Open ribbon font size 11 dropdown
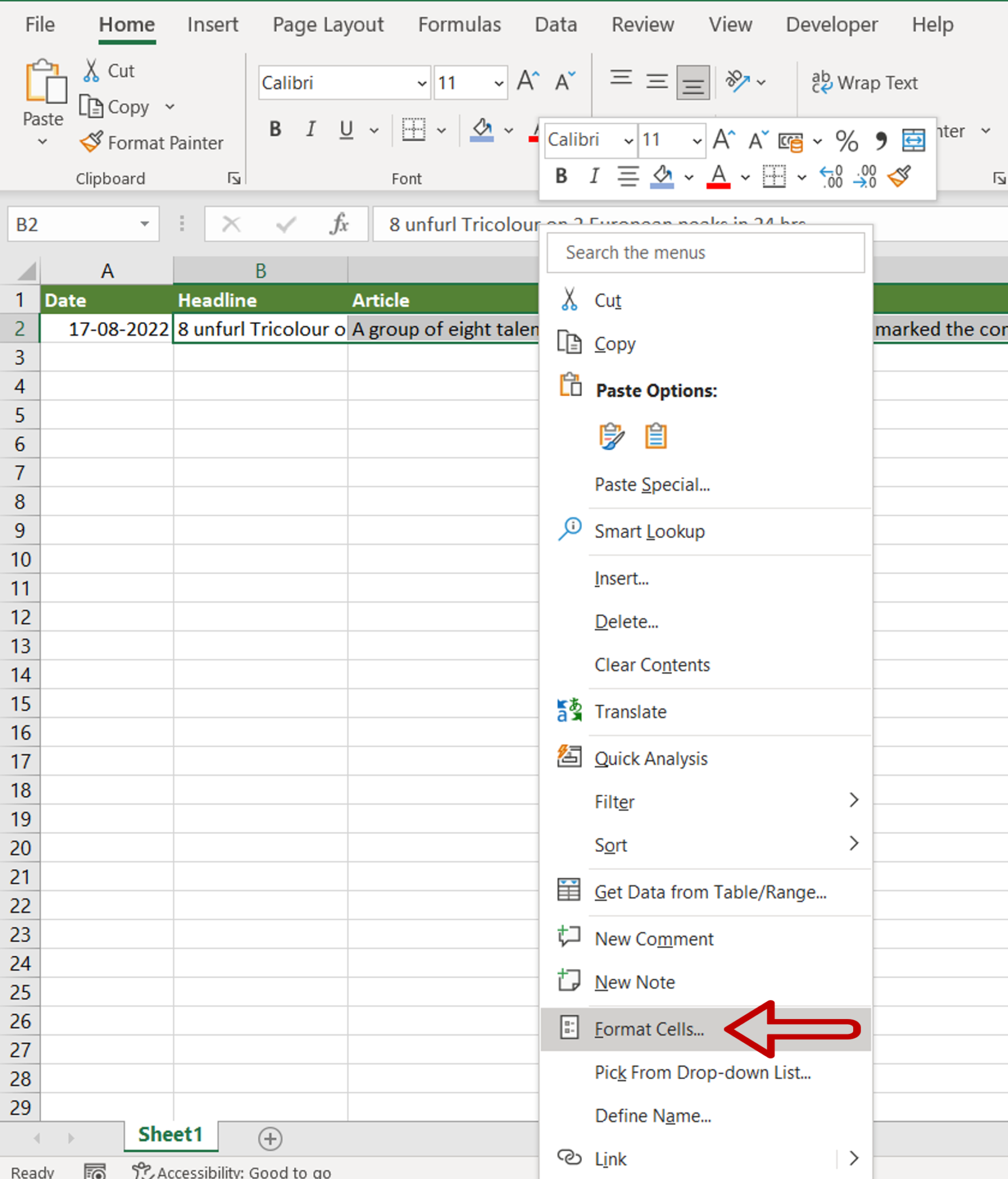1008x1179 pixels. point(498,83)
